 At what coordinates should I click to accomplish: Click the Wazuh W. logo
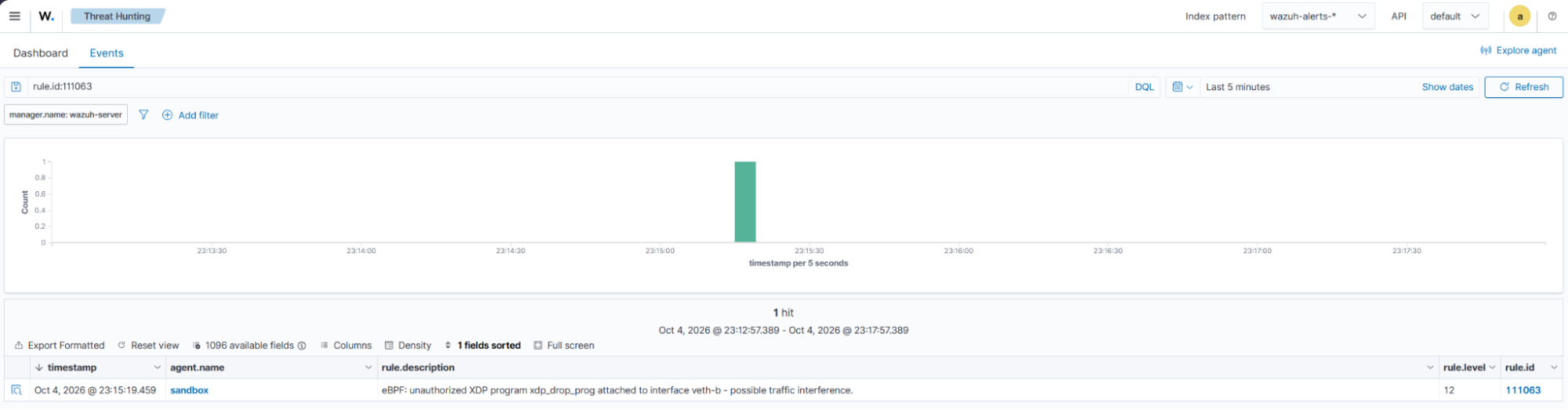pos(46,16)
